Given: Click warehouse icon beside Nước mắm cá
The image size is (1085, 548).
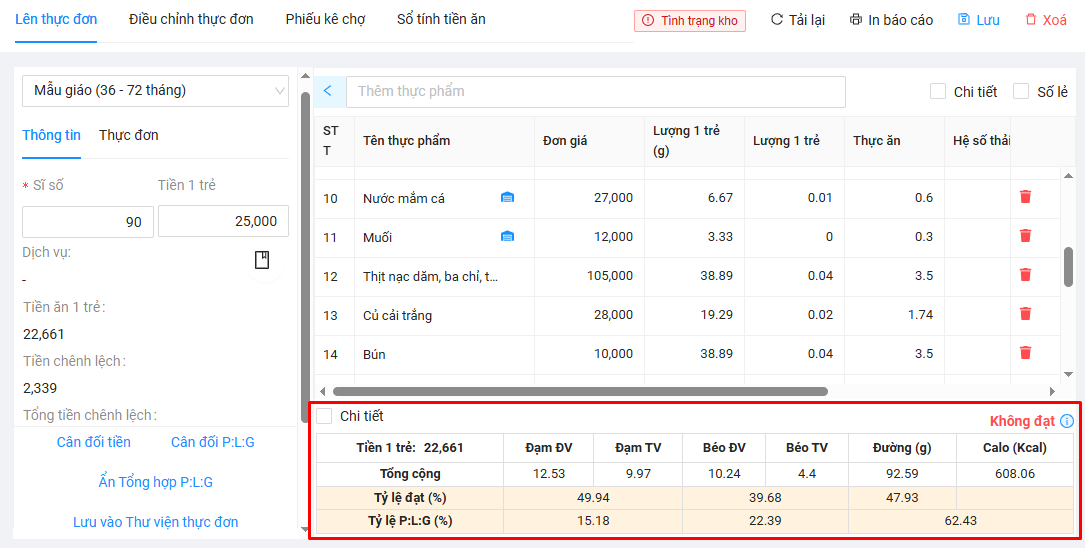Looking at the screenshot, I should point(507,198).
